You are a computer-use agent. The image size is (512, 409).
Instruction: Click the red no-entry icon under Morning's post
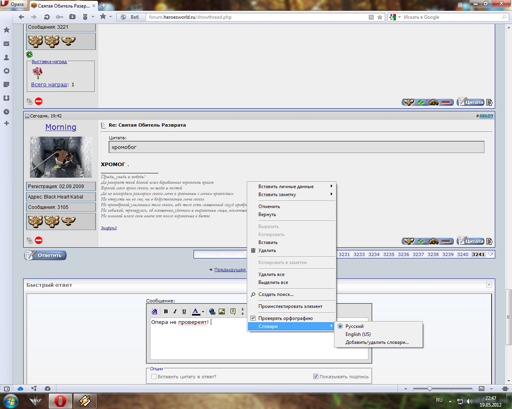39,240
